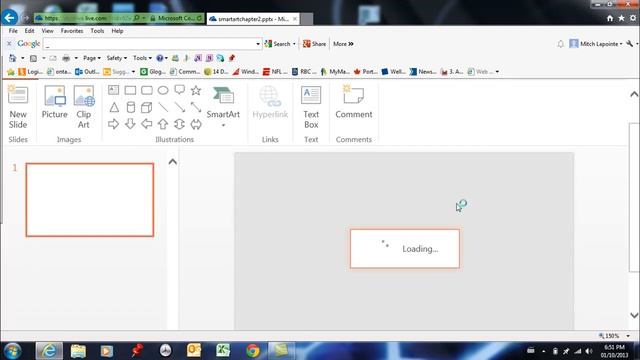Open the Windows Start button

[x=12, y=351]
